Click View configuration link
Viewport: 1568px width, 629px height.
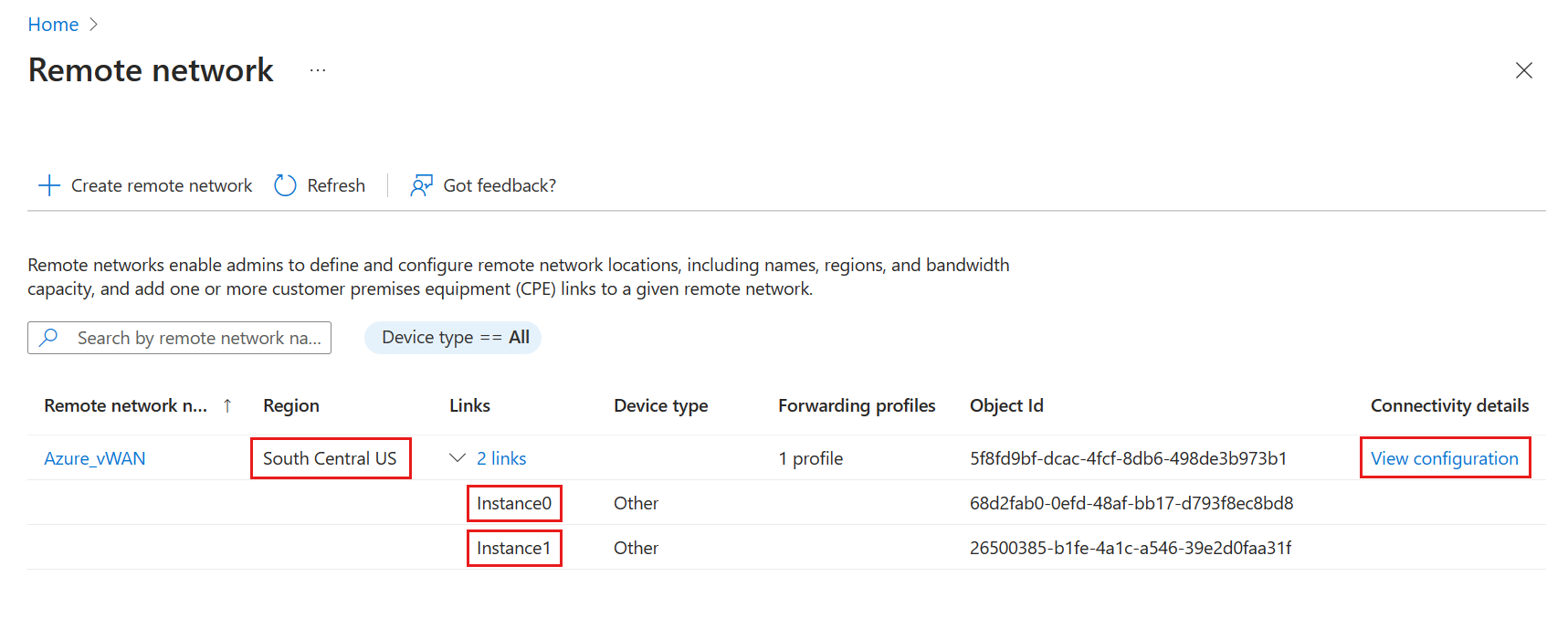(1445, 458)
